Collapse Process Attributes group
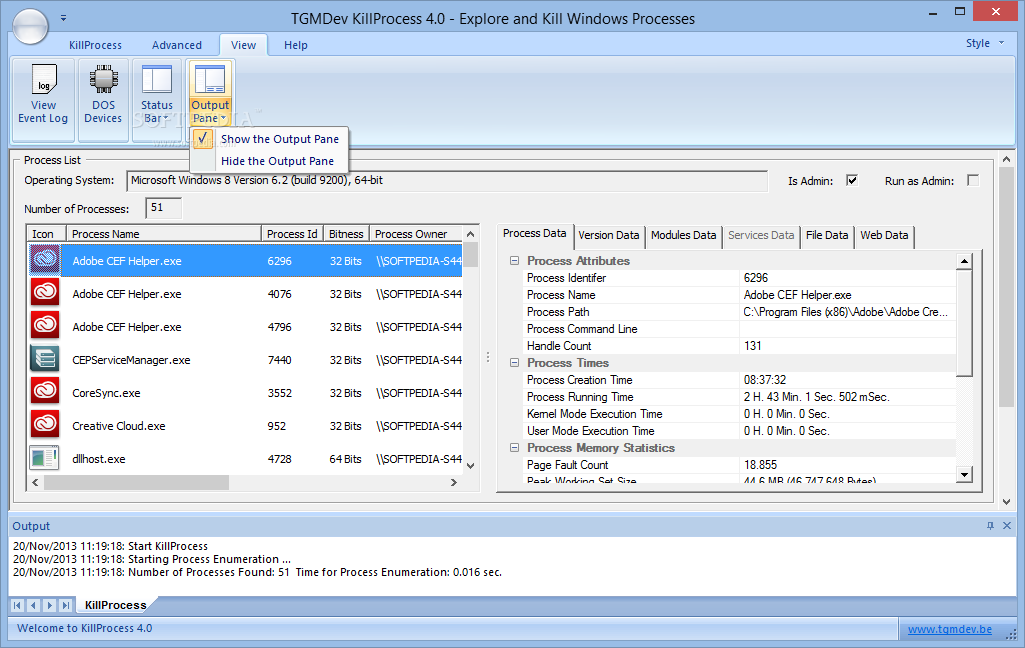The height and width of the screenshot is (648, 1025). click(x=514, y=260)
